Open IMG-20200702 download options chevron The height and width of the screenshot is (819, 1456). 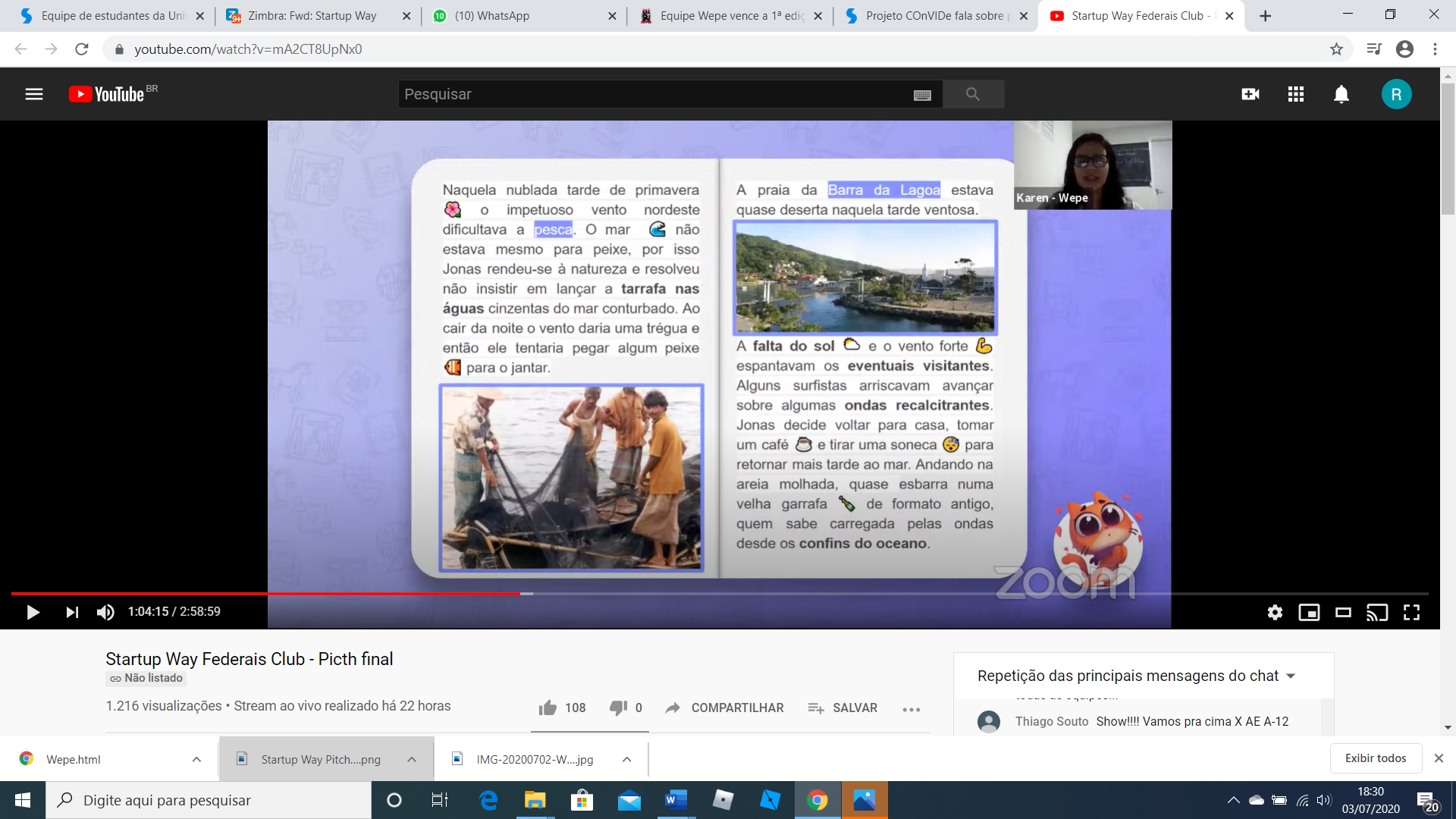tap(627, 759)
